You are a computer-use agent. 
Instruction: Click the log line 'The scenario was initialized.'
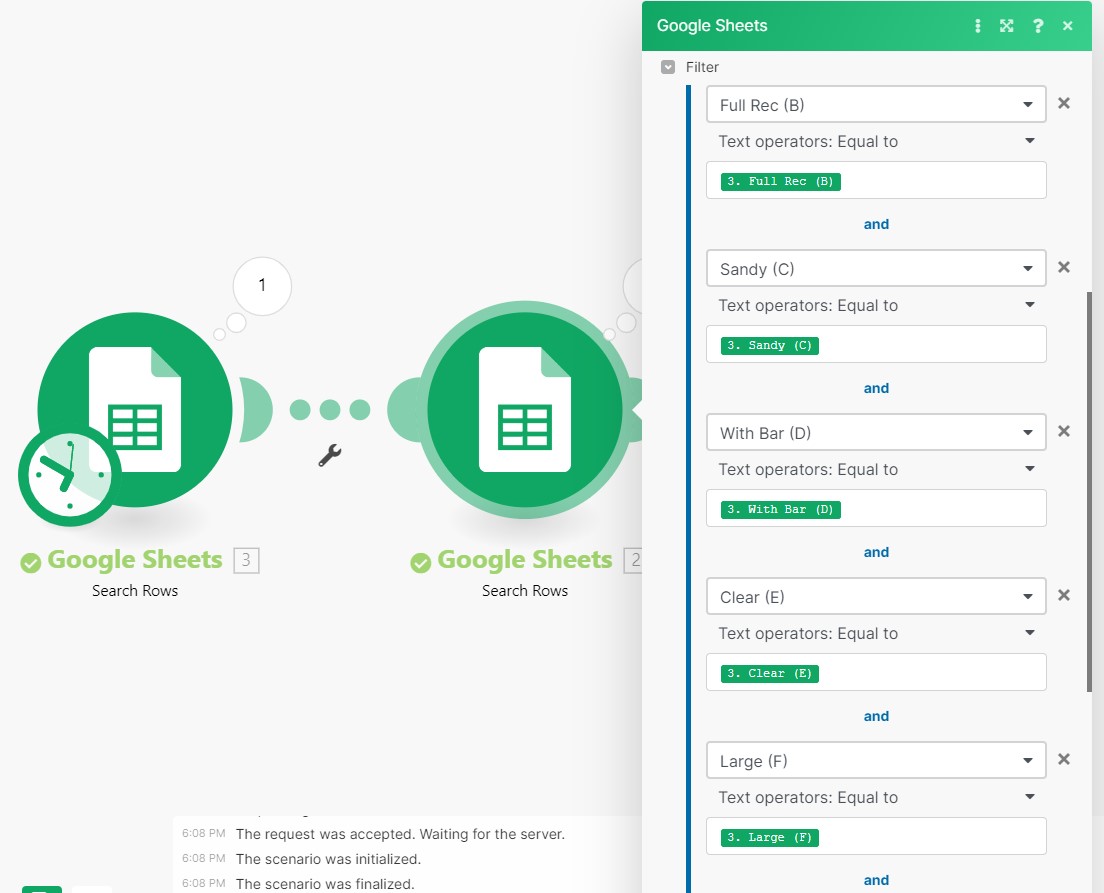coord(328,859)
